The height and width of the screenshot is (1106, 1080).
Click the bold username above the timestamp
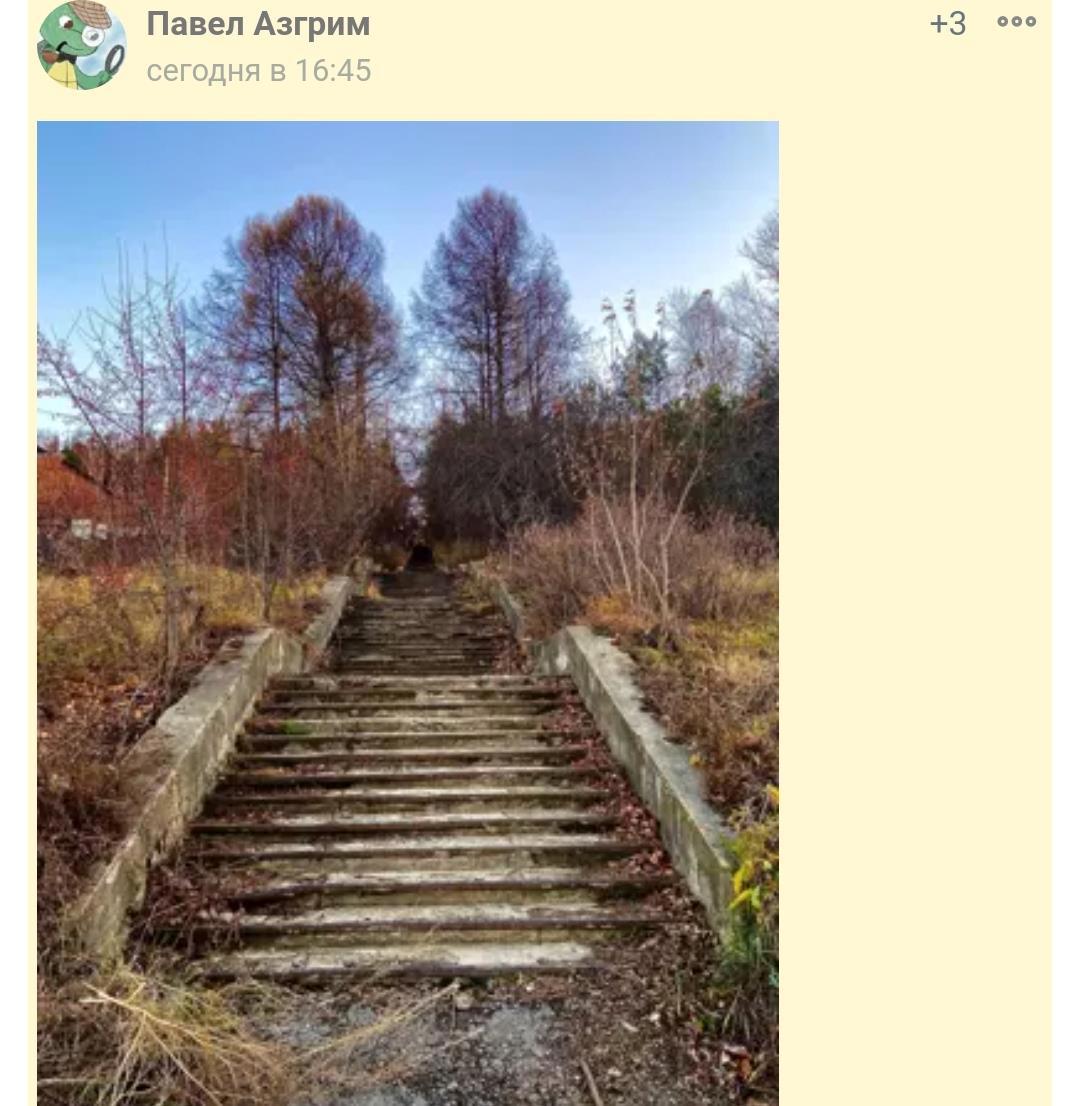click(258, 24)
